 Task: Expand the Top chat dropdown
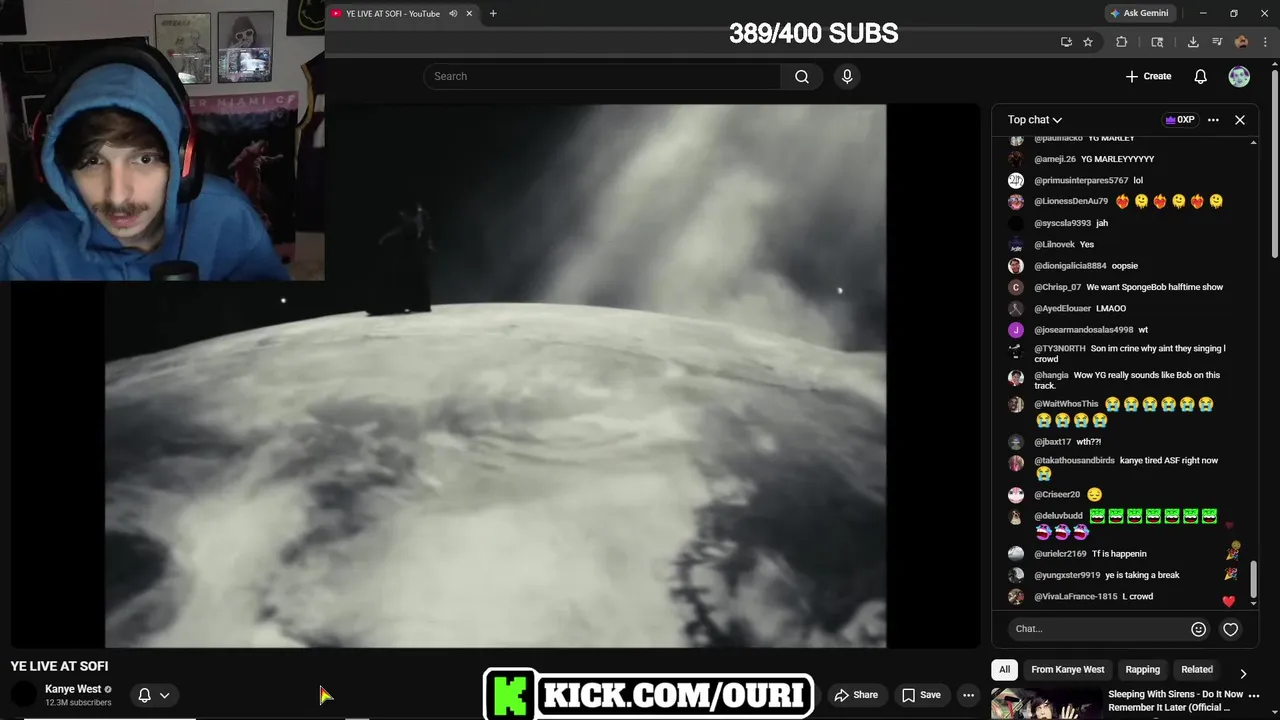(1035, 120)
